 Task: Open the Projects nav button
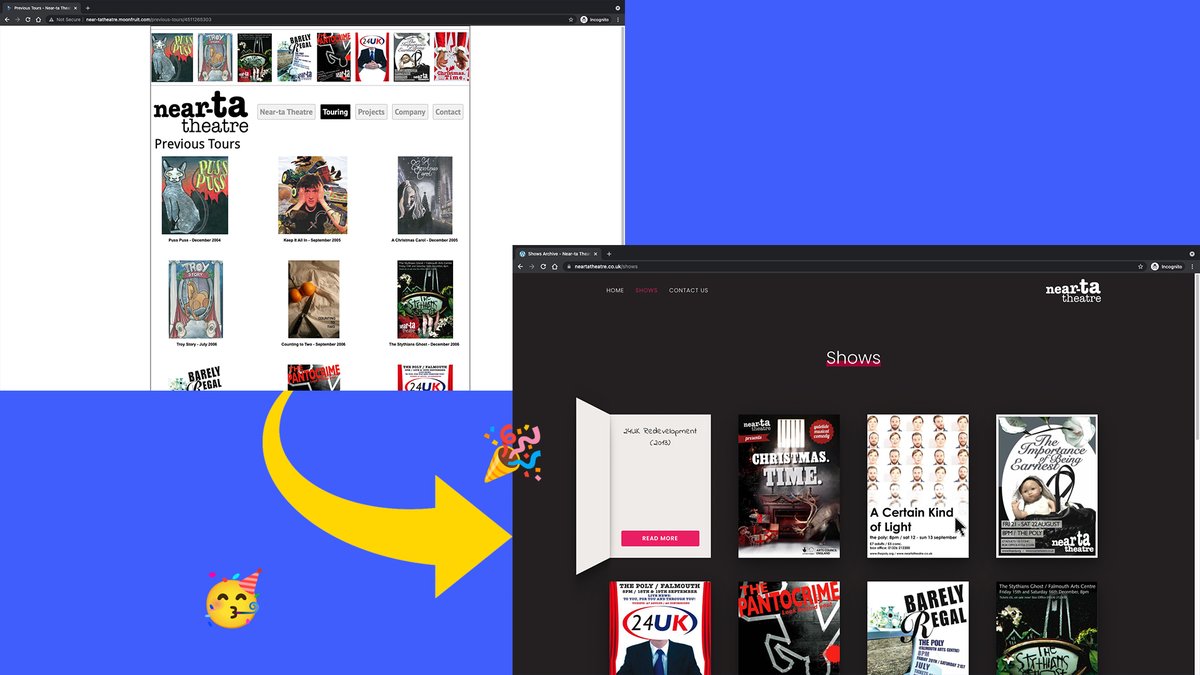(x=371, y=112)
